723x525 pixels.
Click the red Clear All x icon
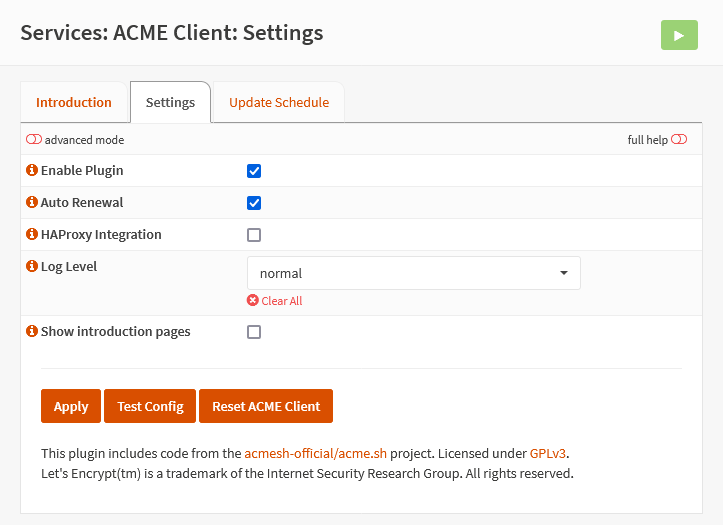click(x=253, y=301)
